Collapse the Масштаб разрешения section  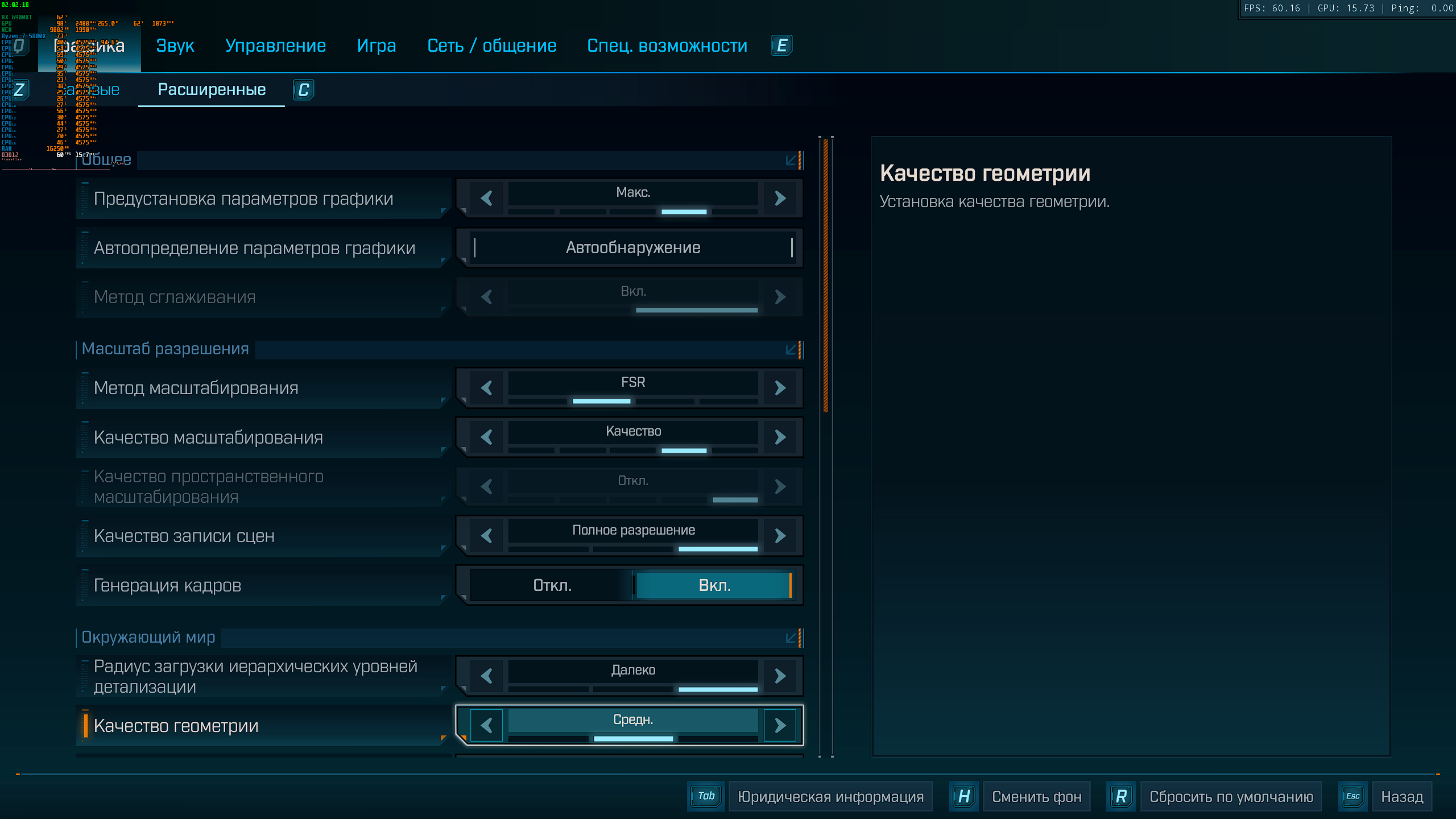tap(791, 349)
